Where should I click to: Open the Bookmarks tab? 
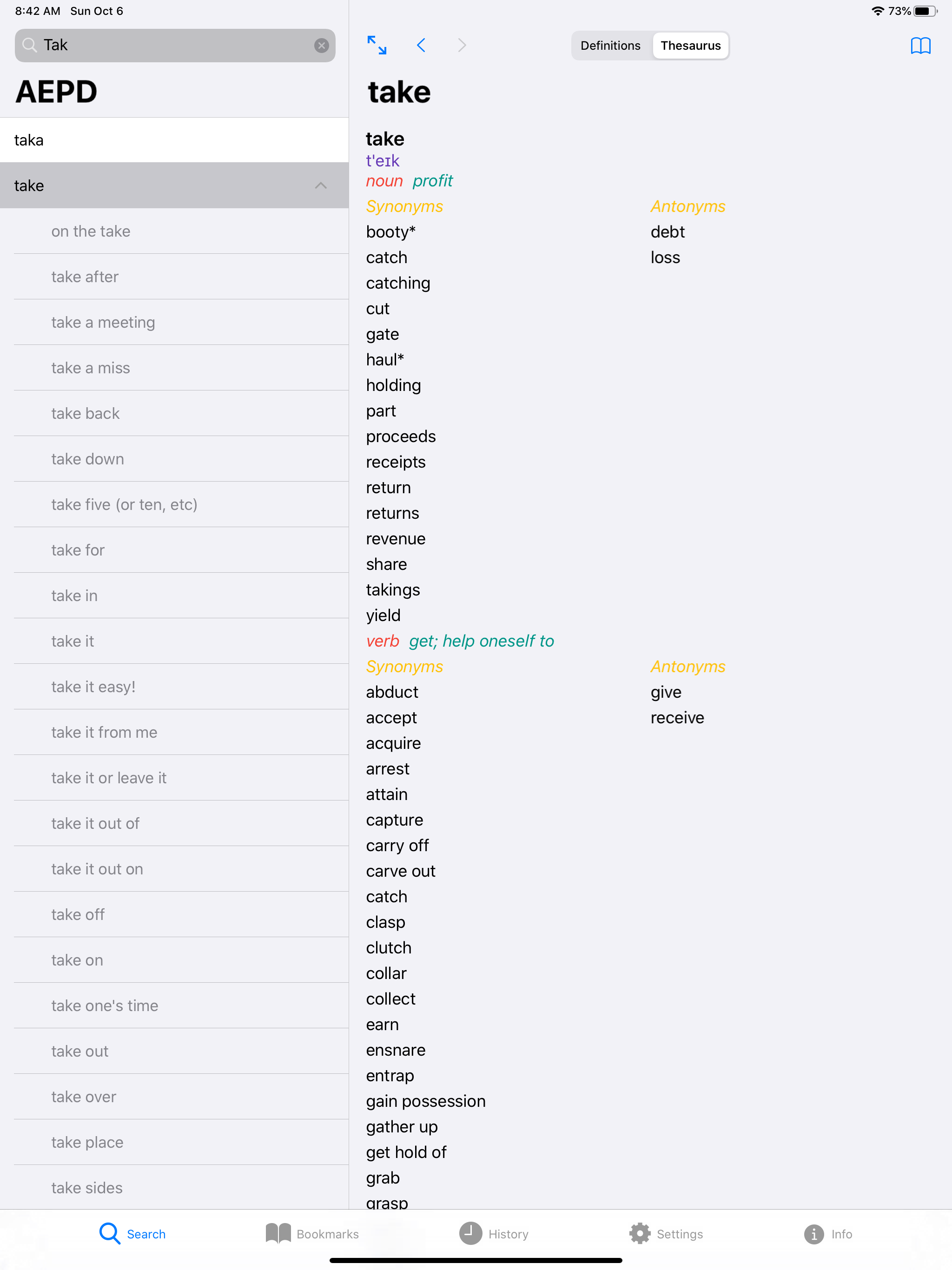312,1234
